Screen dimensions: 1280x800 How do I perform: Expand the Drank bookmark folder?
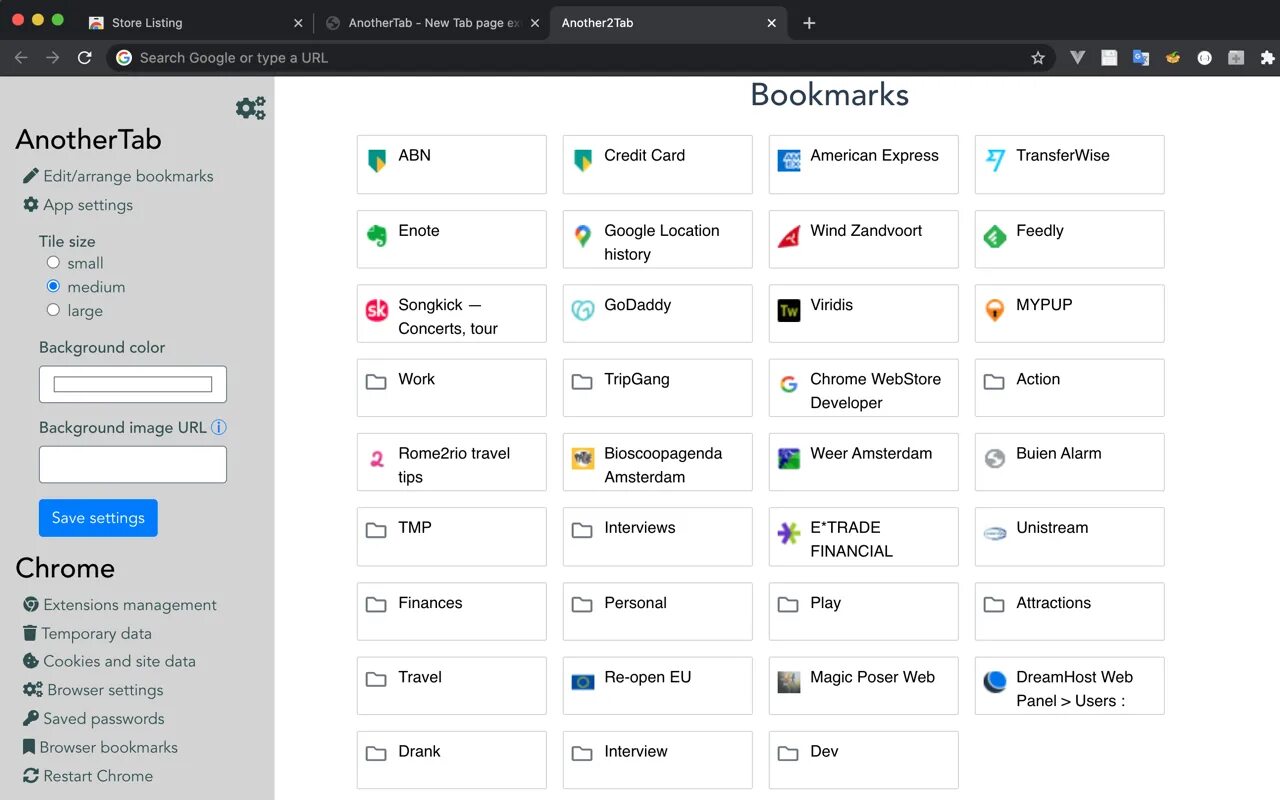(x=452, y=760)
